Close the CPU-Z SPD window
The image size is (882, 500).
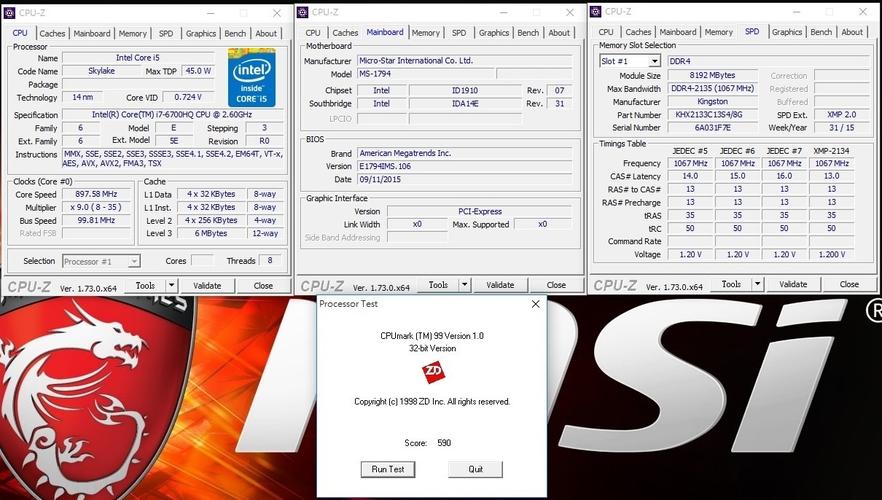point(863,12)
